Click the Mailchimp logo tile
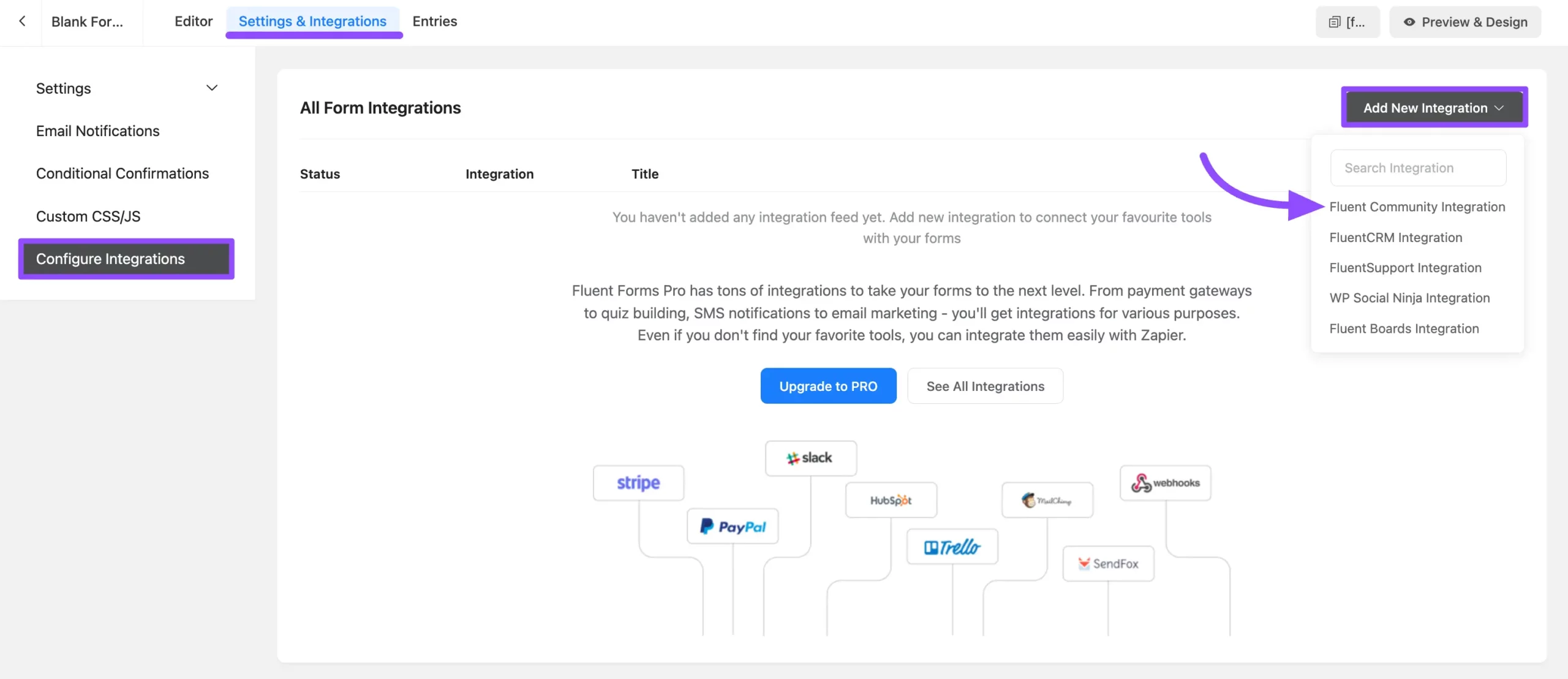The image size is (1568, 679). 1047,500
